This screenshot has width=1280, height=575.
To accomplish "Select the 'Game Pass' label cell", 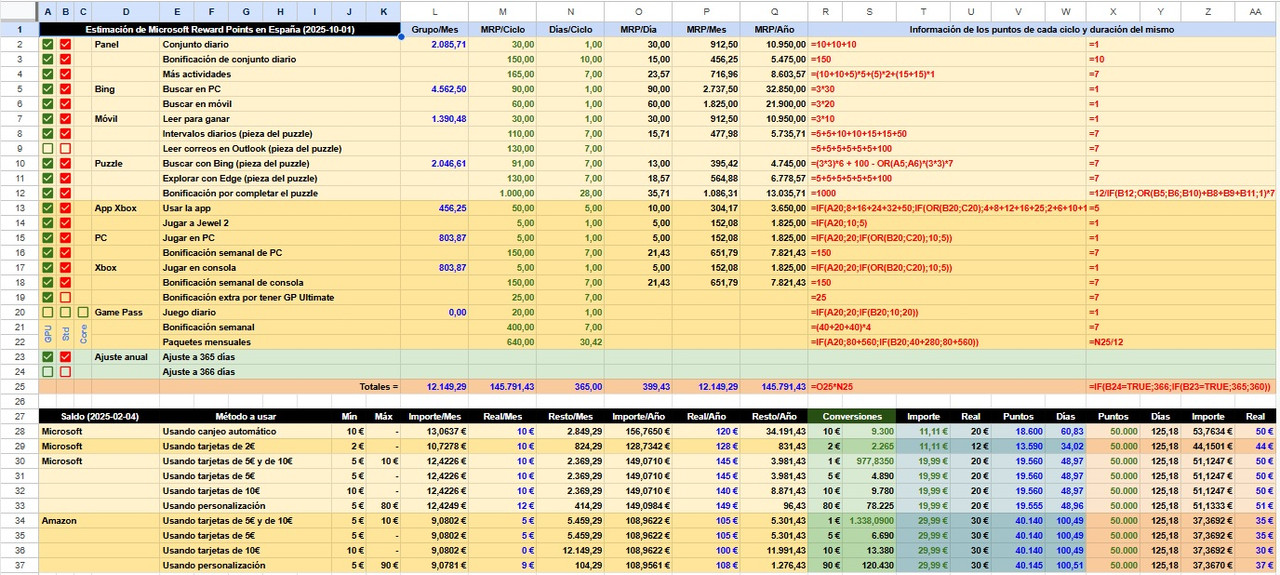I will [x=125, y=312].
